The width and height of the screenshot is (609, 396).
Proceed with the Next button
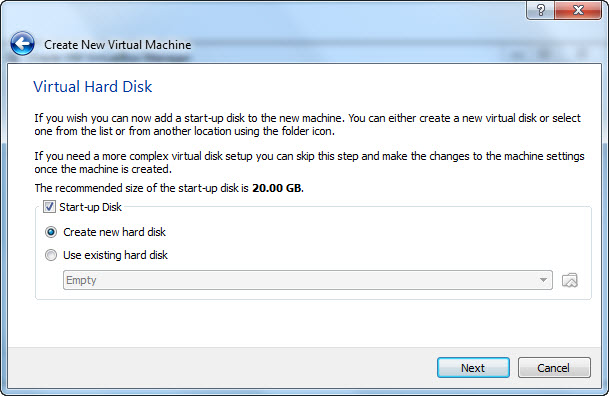pos(473,367)
